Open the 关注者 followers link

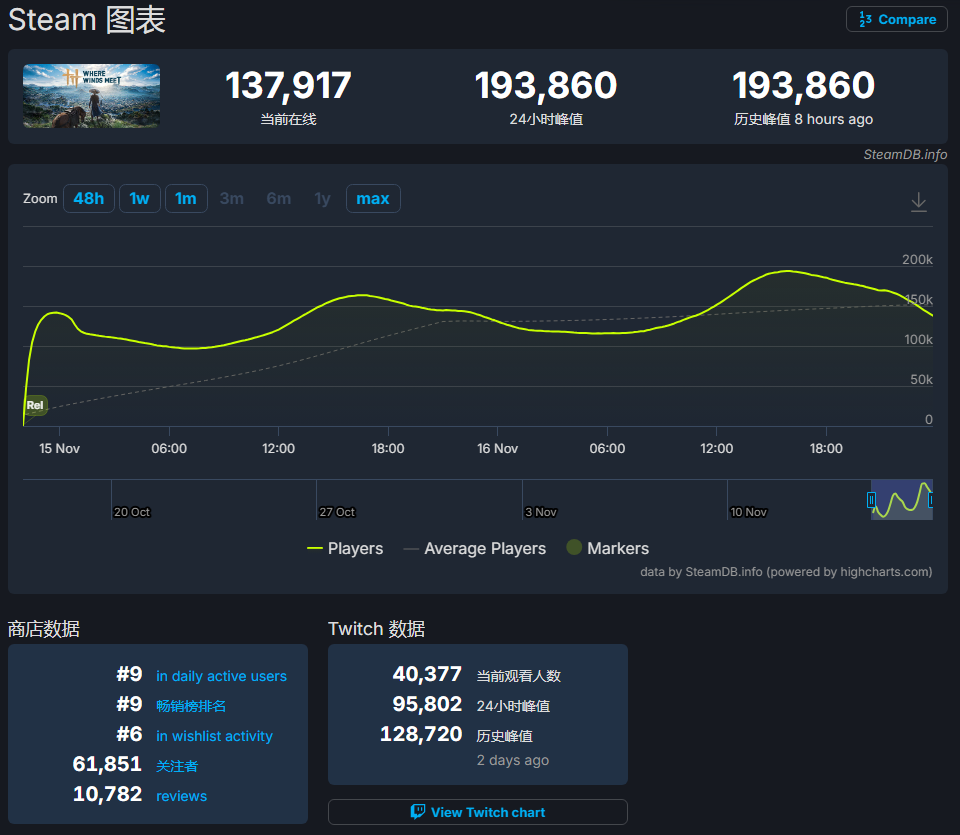pos(177,766)
